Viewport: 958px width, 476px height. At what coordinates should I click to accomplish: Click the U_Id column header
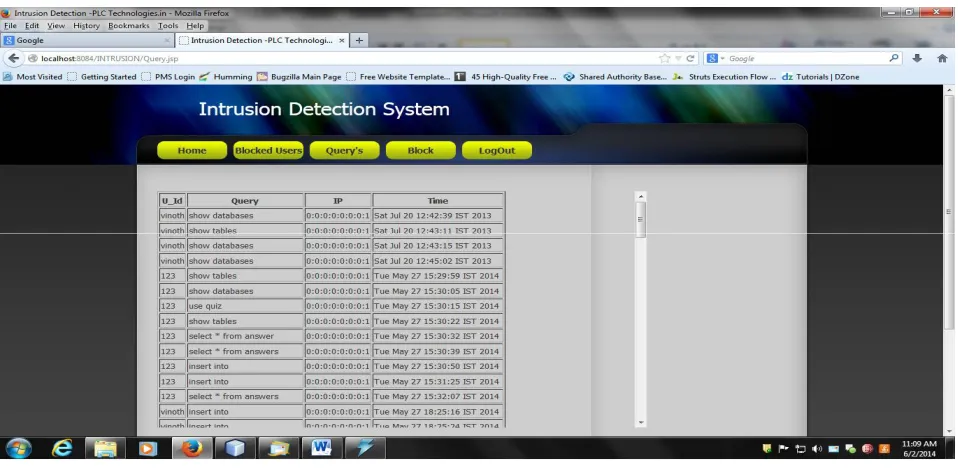click(x=172, y=200)
